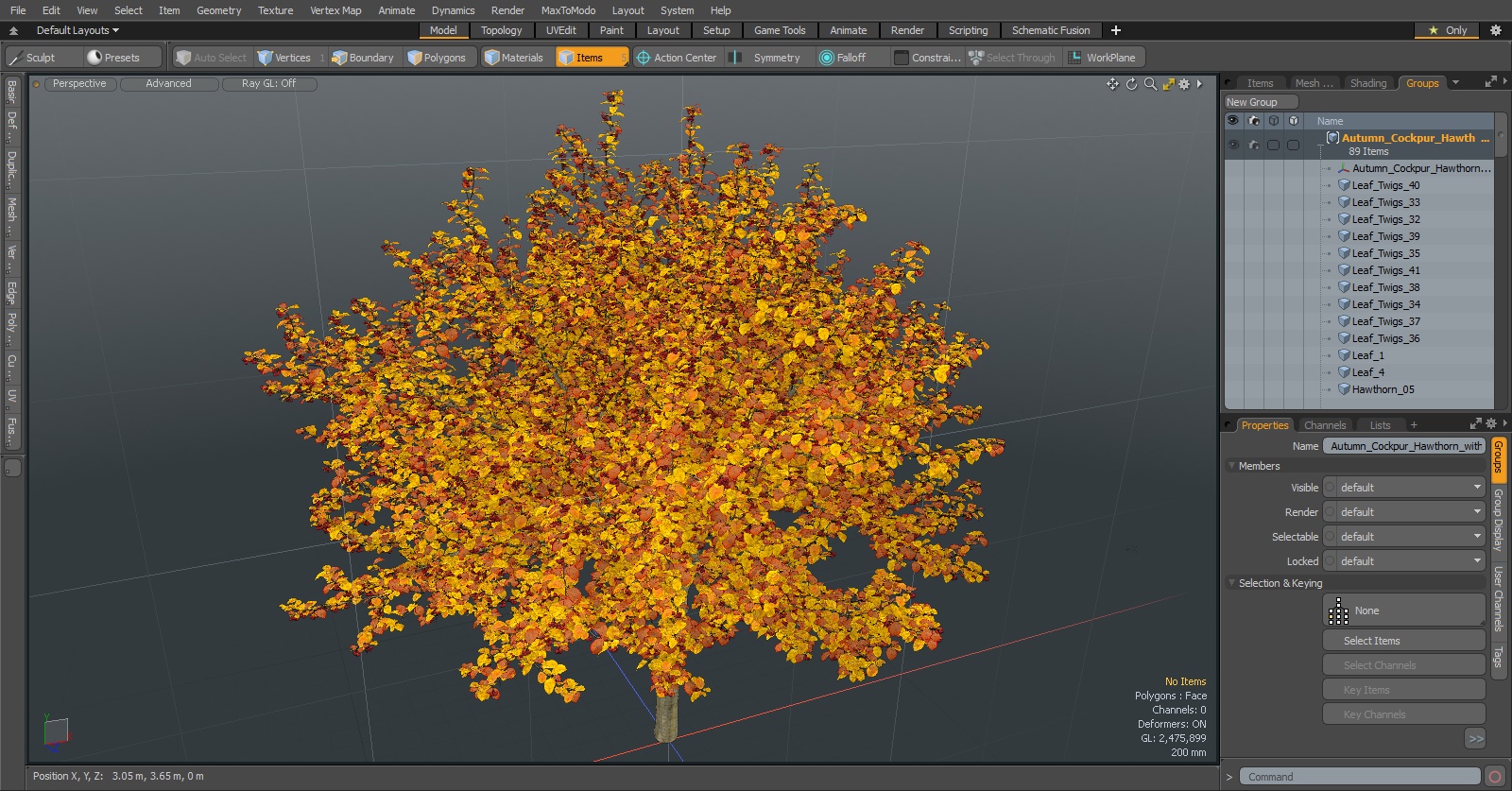Open the vertical Group Display tab

click(1499, 520)
